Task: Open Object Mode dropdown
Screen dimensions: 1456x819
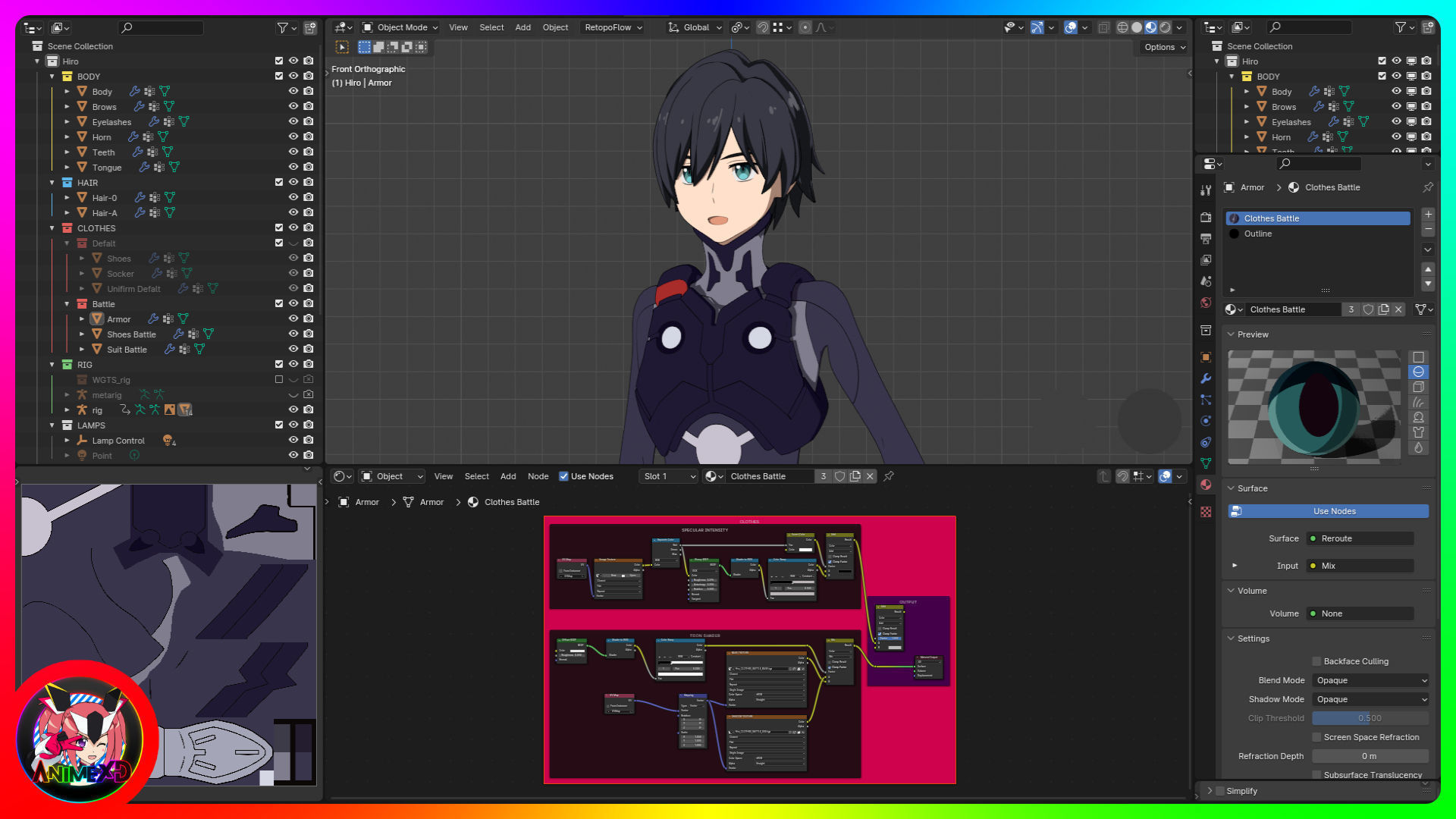Action: [x=400, y=27]
